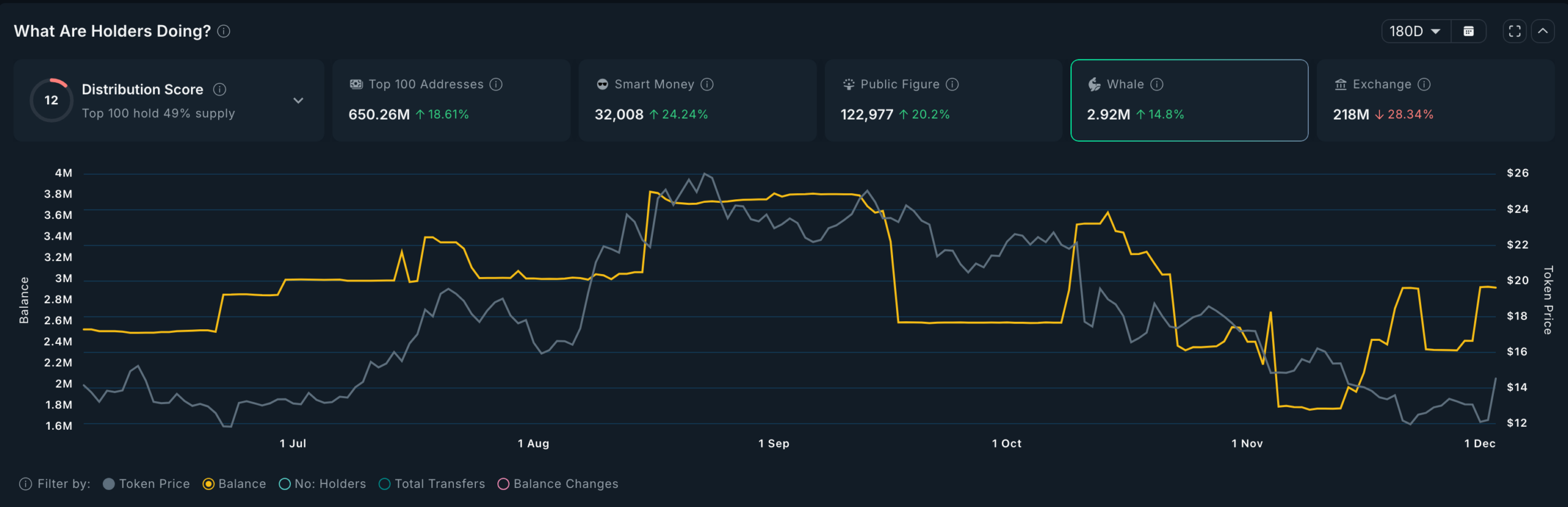This screenshot has height=507, width=1568.
Task: Click info icon next to Smart Money
Action: coord(707,85)
